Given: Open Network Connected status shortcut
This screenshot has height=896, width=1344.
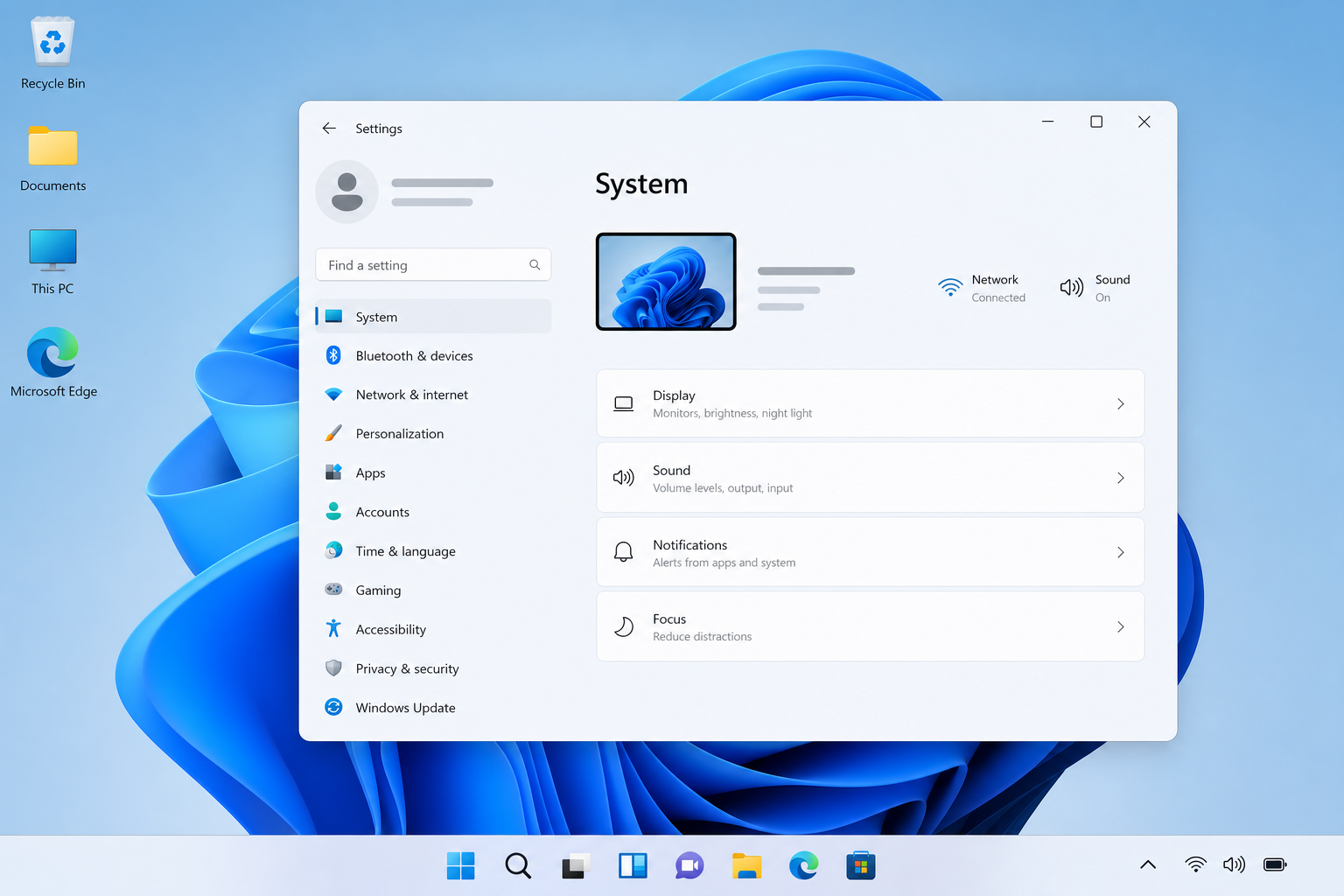Looking at the screenshot, I should pos(981,288).
